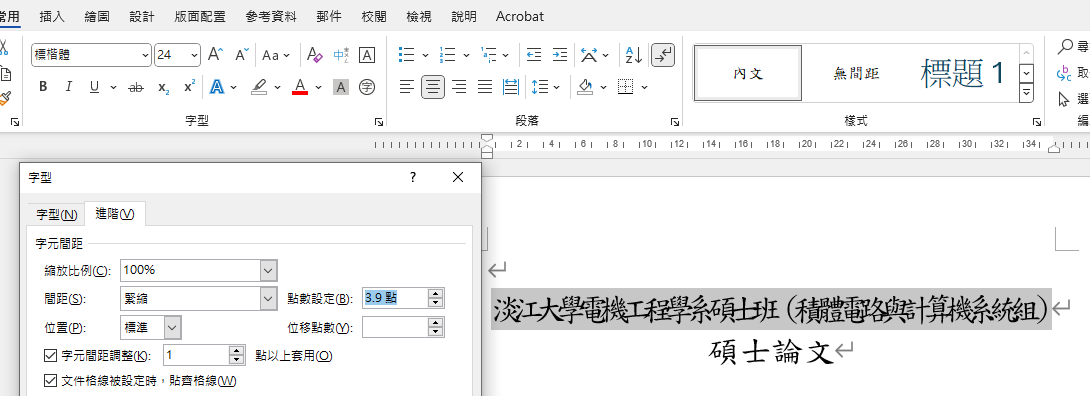Open the font group dialog launcher

click(x=379, y=122)
